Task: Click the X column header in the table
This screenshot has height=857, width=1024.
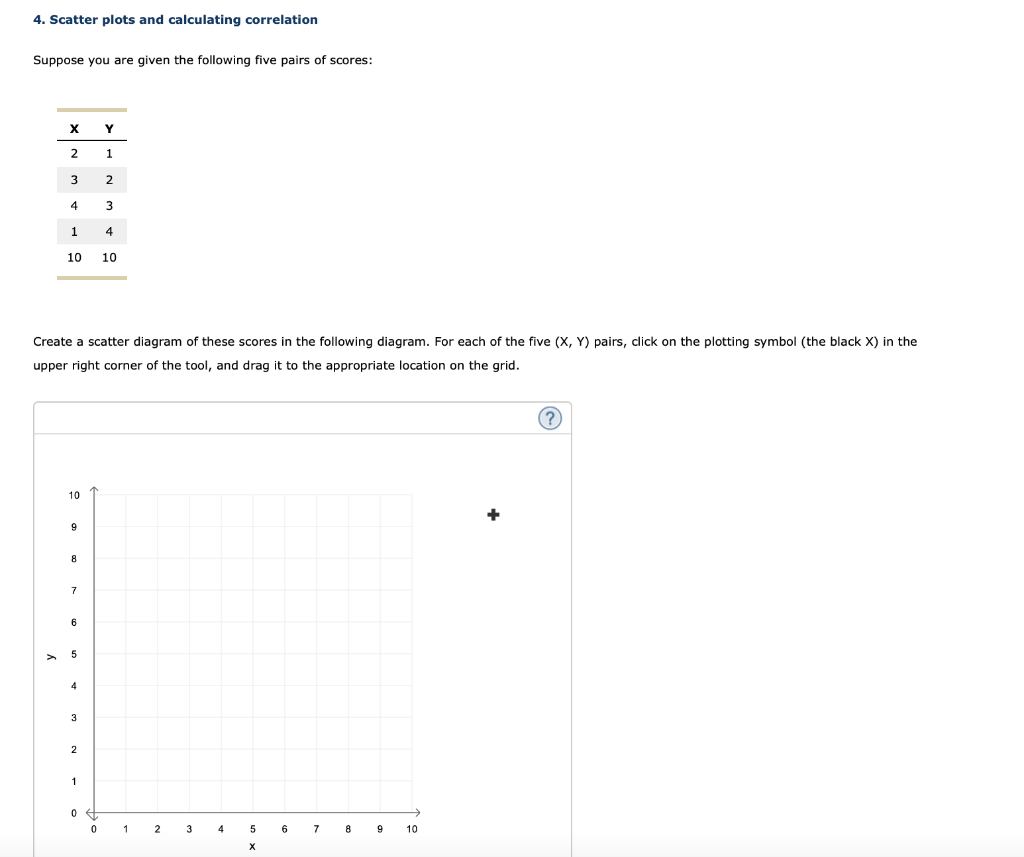Action: [74, 127]
